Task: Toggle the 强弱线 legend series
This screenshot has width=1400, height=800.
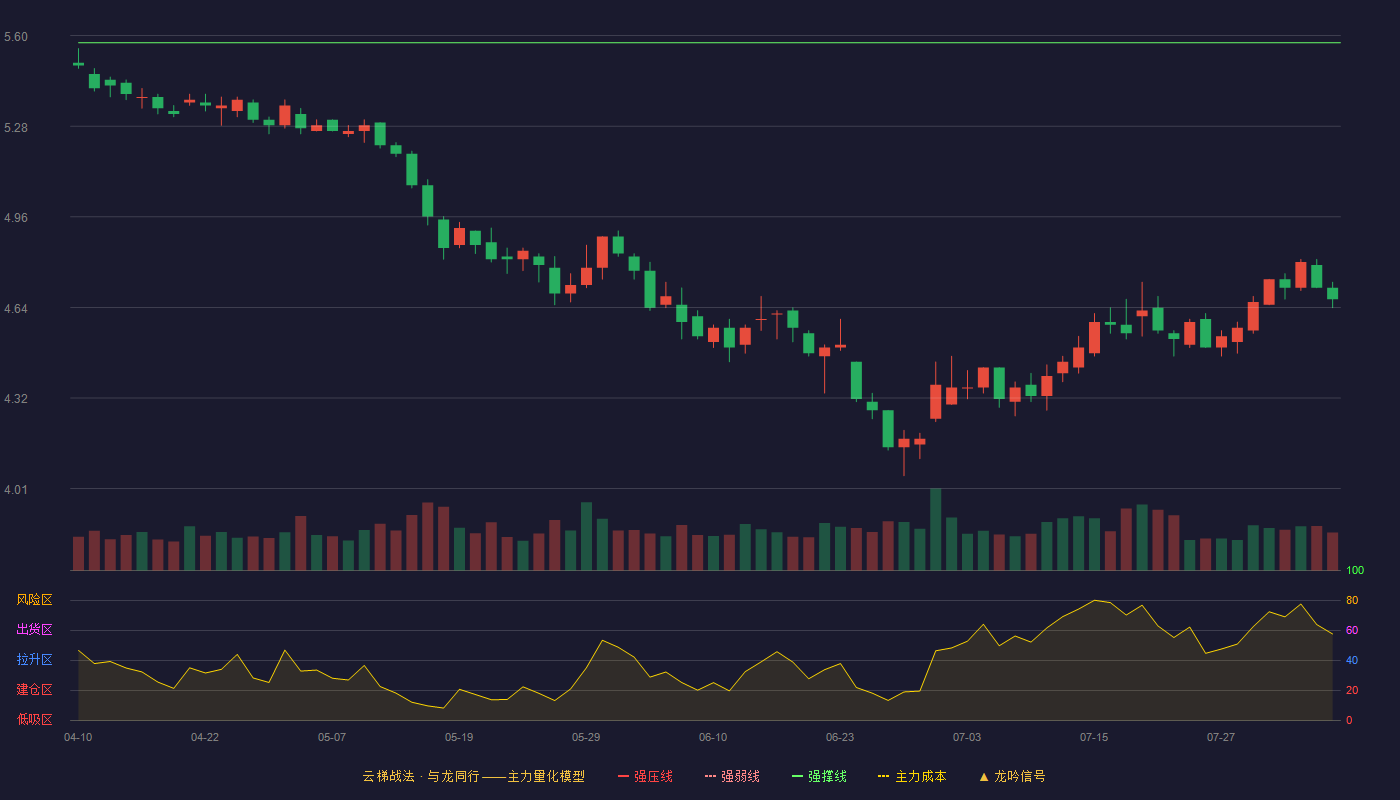Action: point(732,776)
